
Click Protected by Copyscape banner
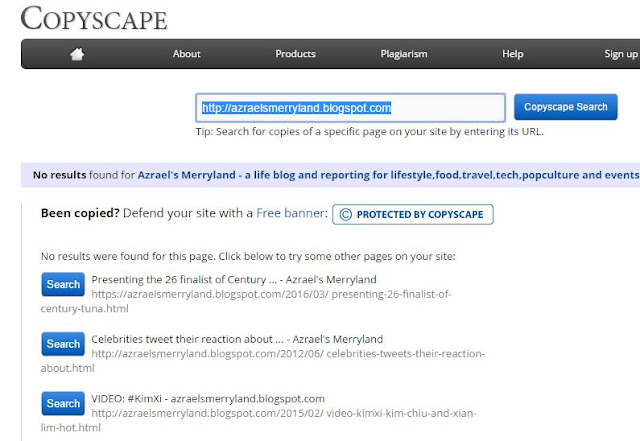[413, 214]
